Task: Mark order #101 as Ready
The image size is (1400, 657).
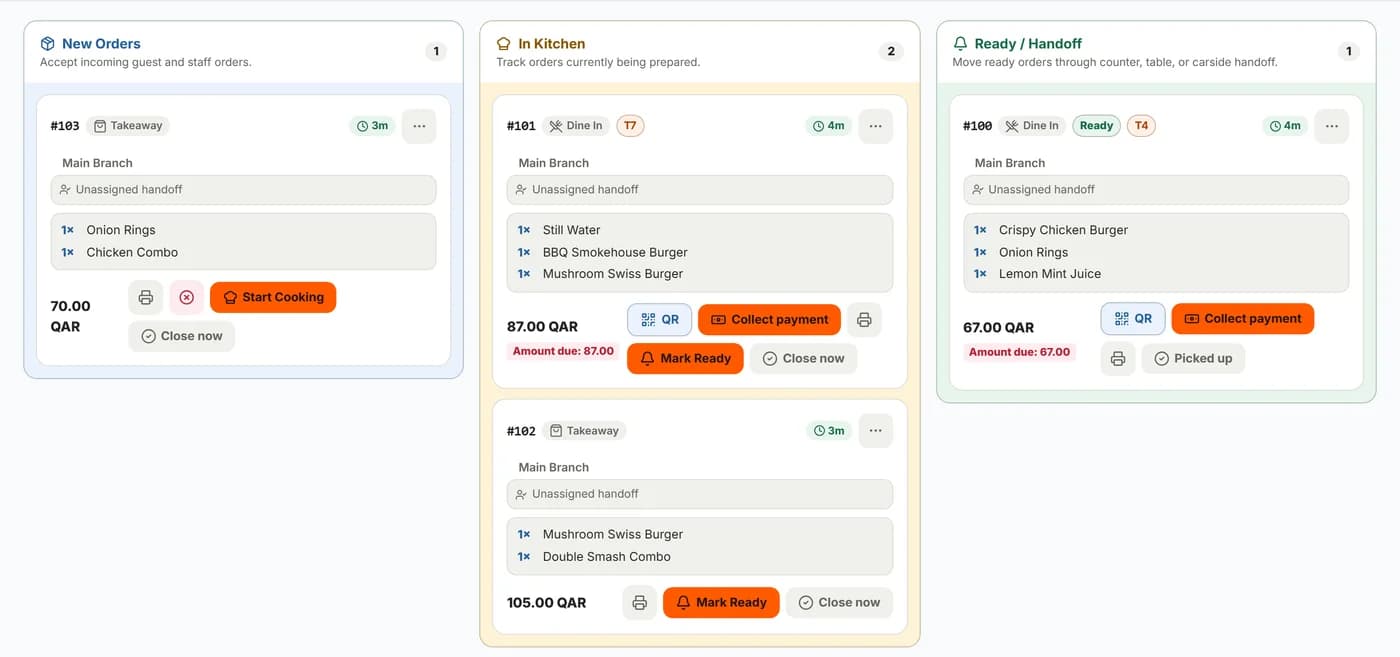Action: 685,358
